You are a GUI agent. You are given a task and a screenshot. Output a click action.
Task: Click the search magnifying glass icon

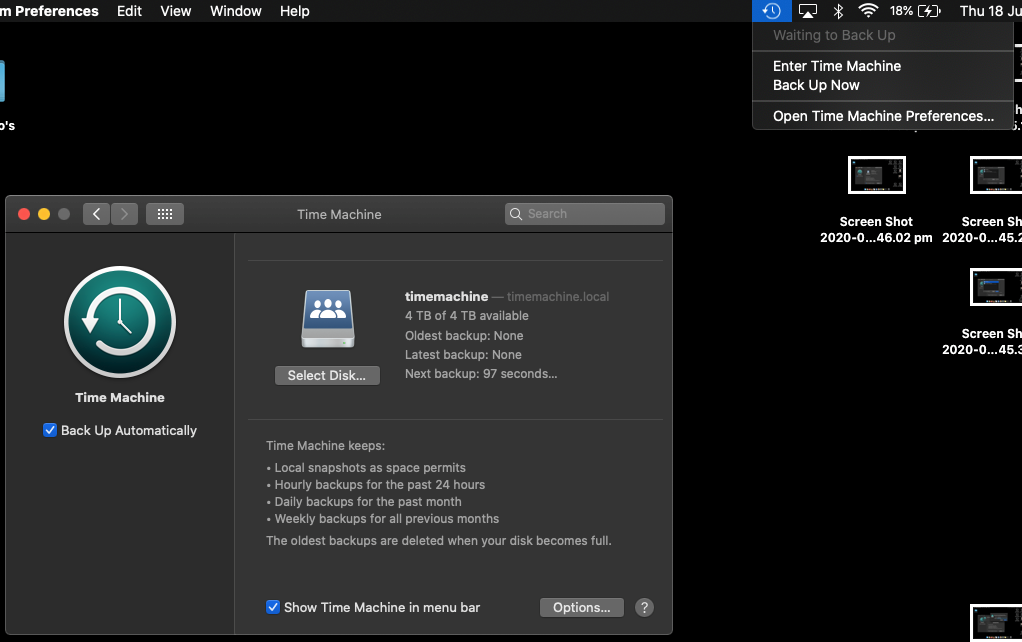point(516,214)
